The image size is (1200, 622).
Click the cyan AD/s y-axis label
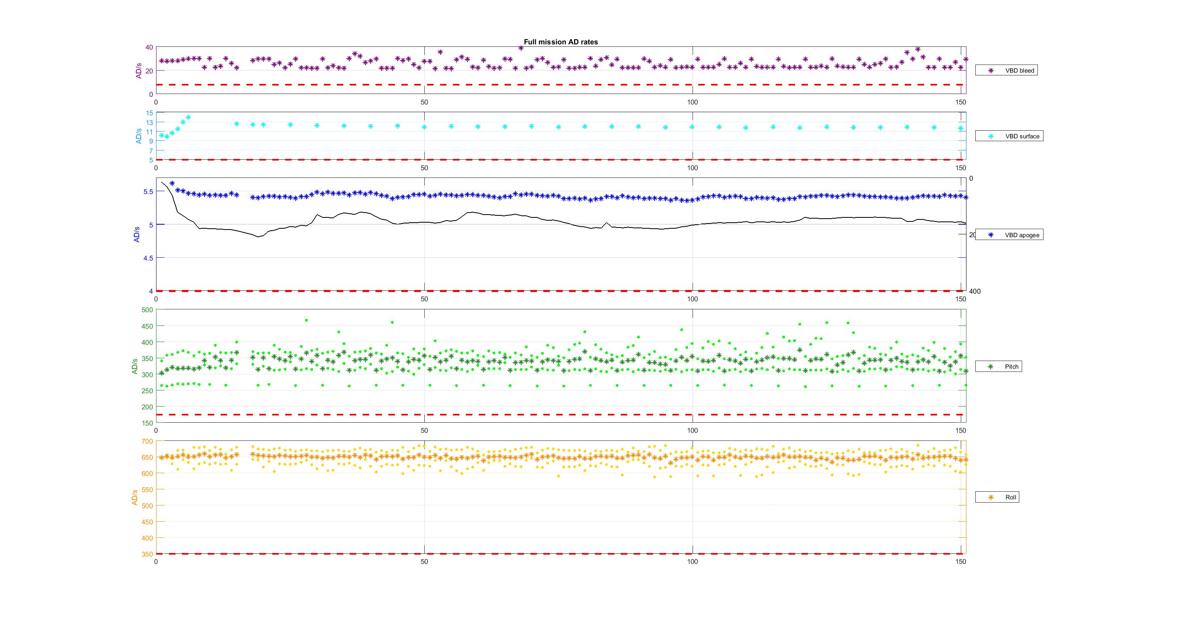[139, 136]
